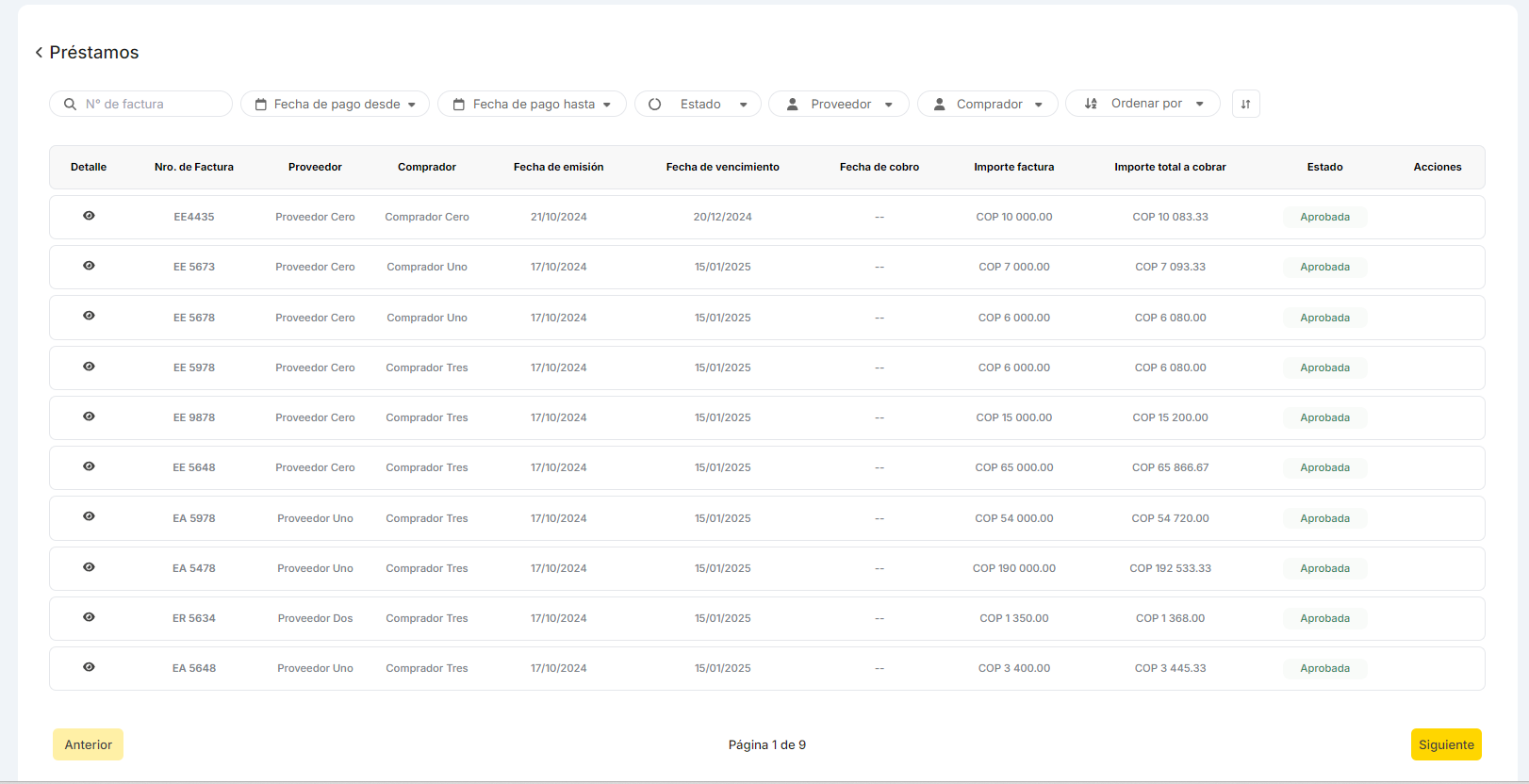Open detail eye icon for EE 9878
Image resolution: width=1529 pixels, height=784 pixels.
(x=89, y=416)
